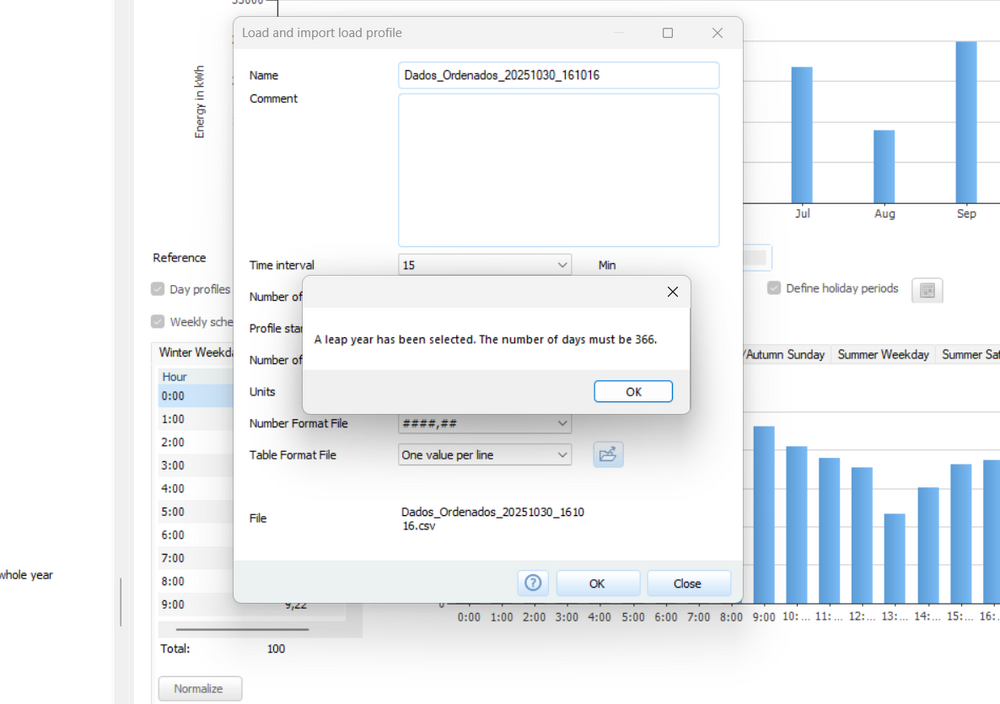1000x704 pixels.
Task: Open help with the question mark icon
Action: click(x=533, y=583)
